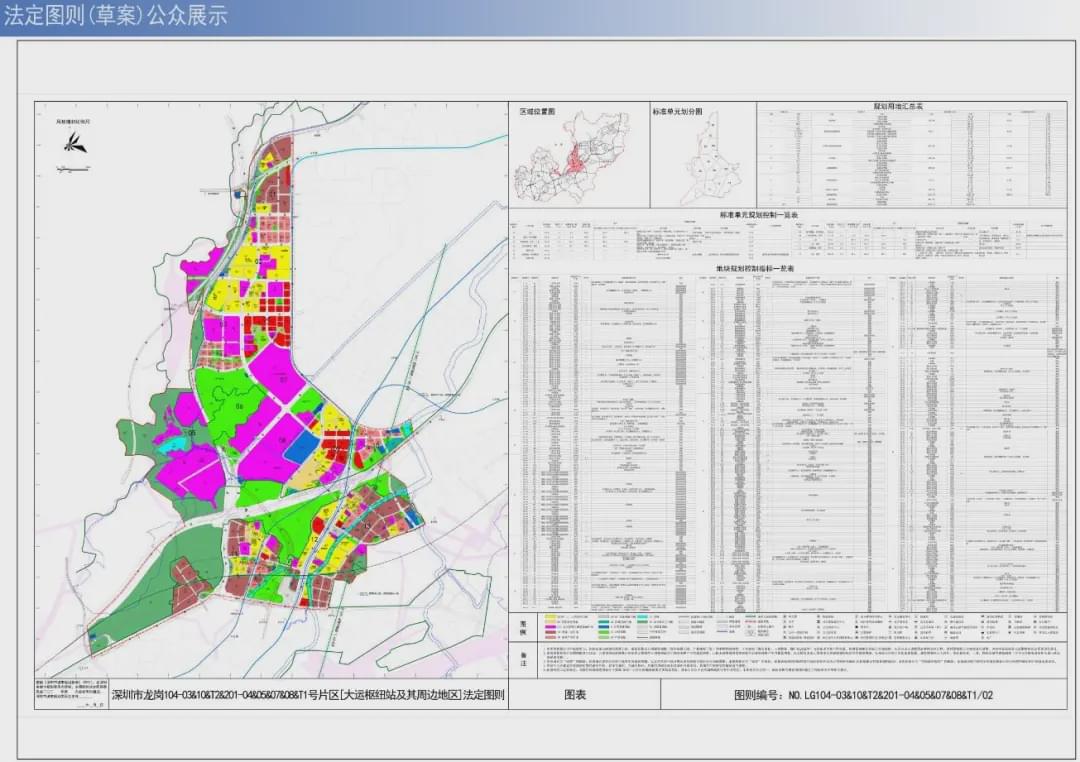Click the 法定图则(草案)公众展示 header title
1080x762 pixels.
[115, 16]
